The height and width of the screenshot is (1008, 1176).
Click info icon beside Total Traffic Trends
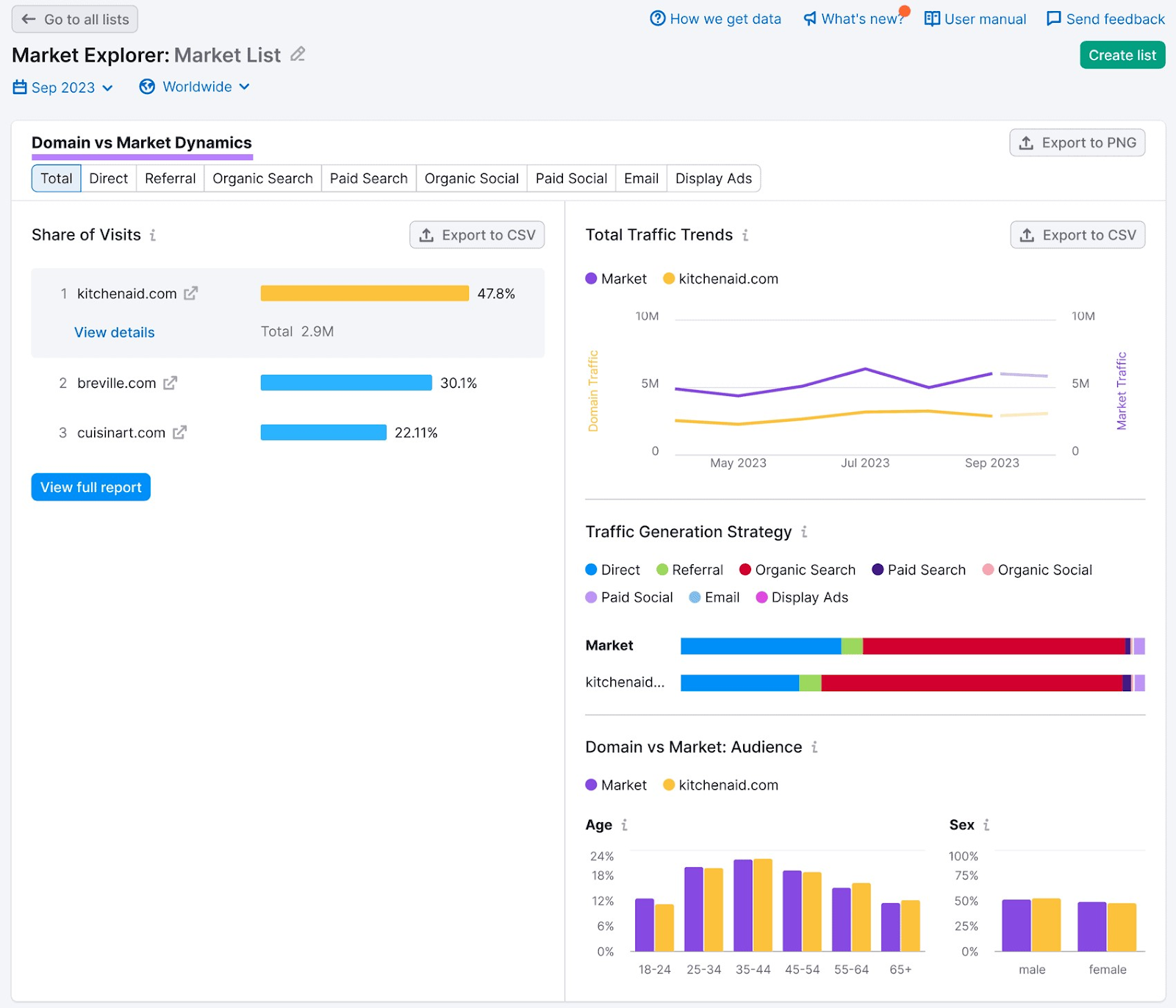[745, 235]
